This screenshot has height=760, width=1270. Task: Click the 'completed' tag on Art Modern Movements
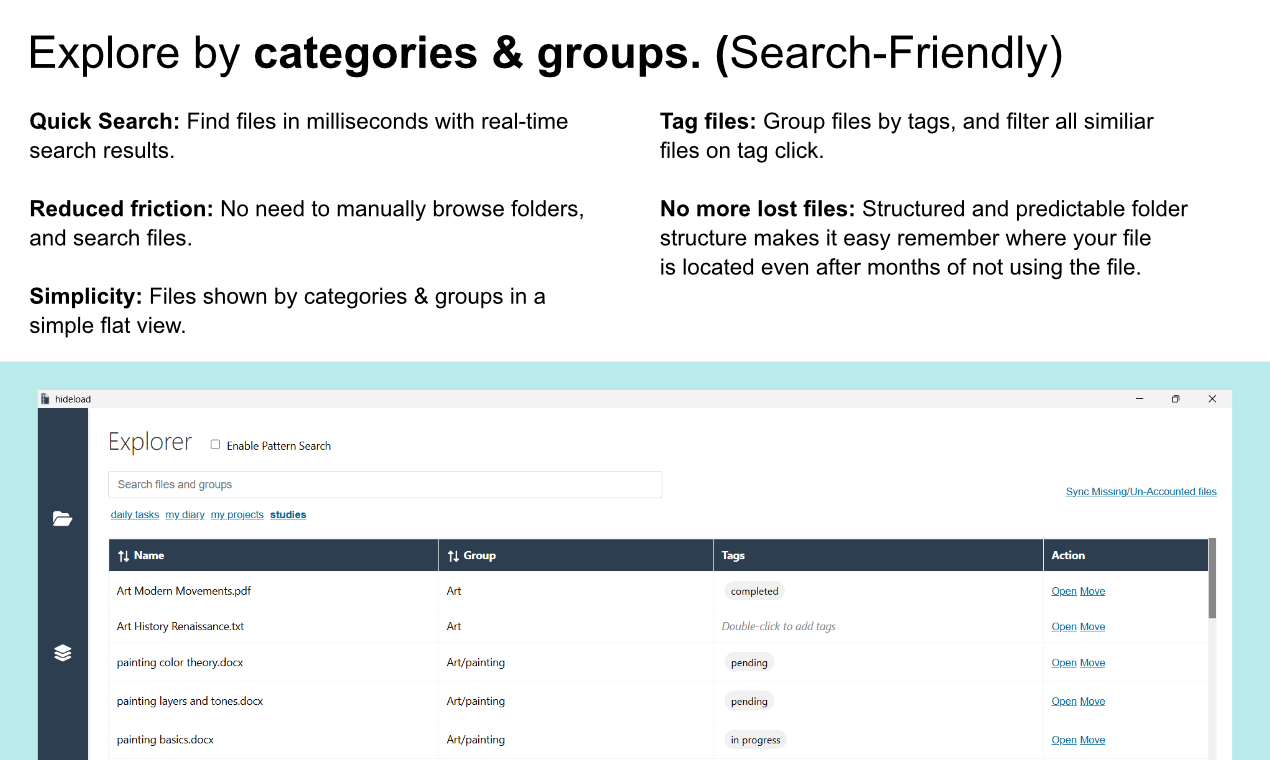(754, 591)
